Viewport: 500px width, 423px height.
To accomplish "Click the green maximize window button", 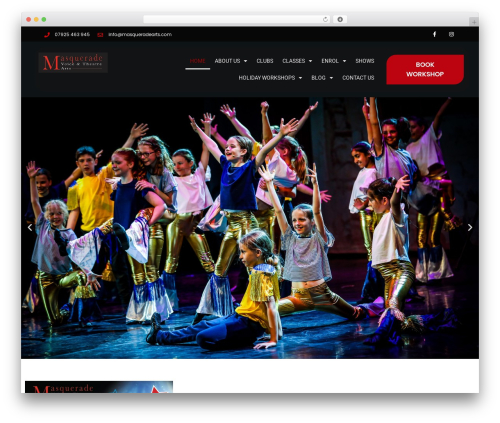I will [x=44, y=19].
